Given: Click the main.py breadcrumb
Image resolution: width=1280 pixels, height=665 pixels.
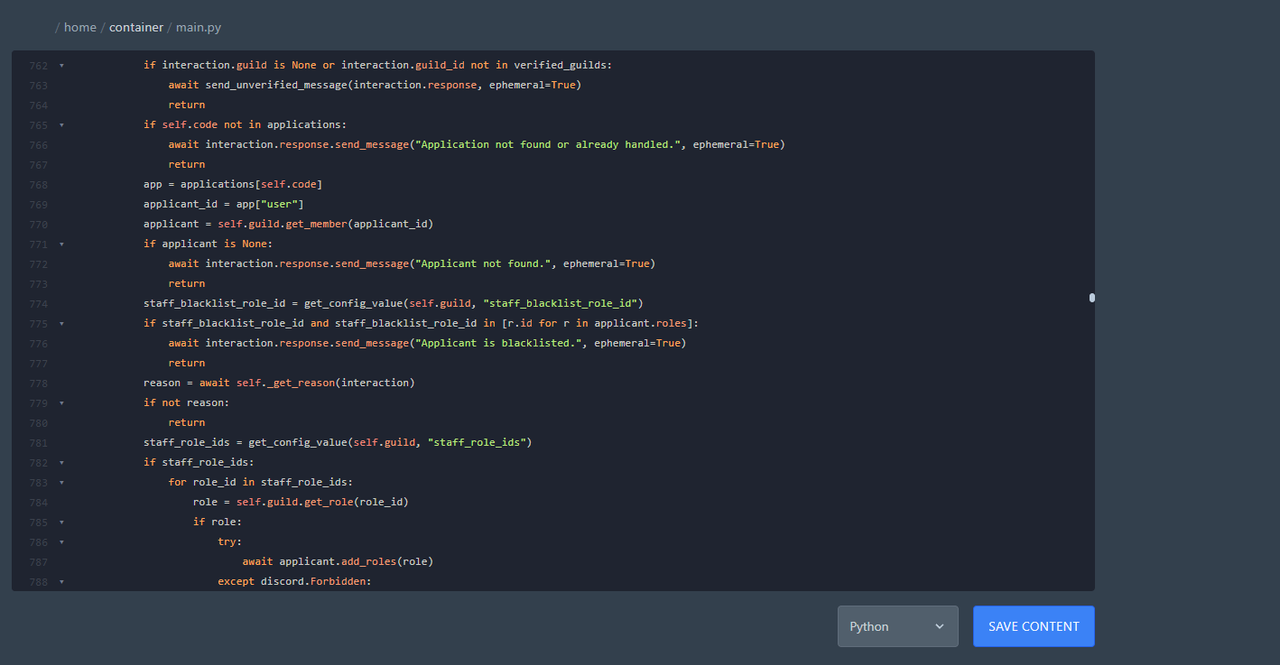Looking at the screenshot, I should click(199, 27).
